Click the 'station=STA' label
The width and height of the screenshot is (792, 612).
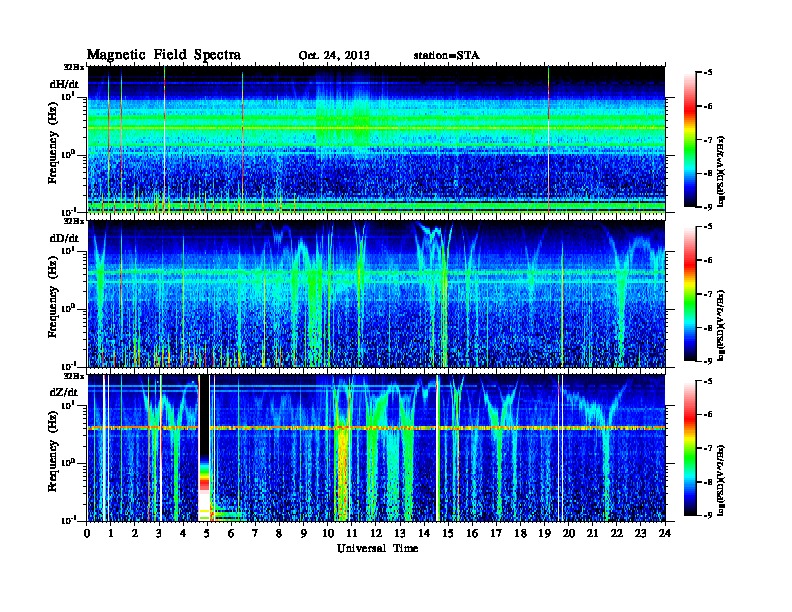446,56
